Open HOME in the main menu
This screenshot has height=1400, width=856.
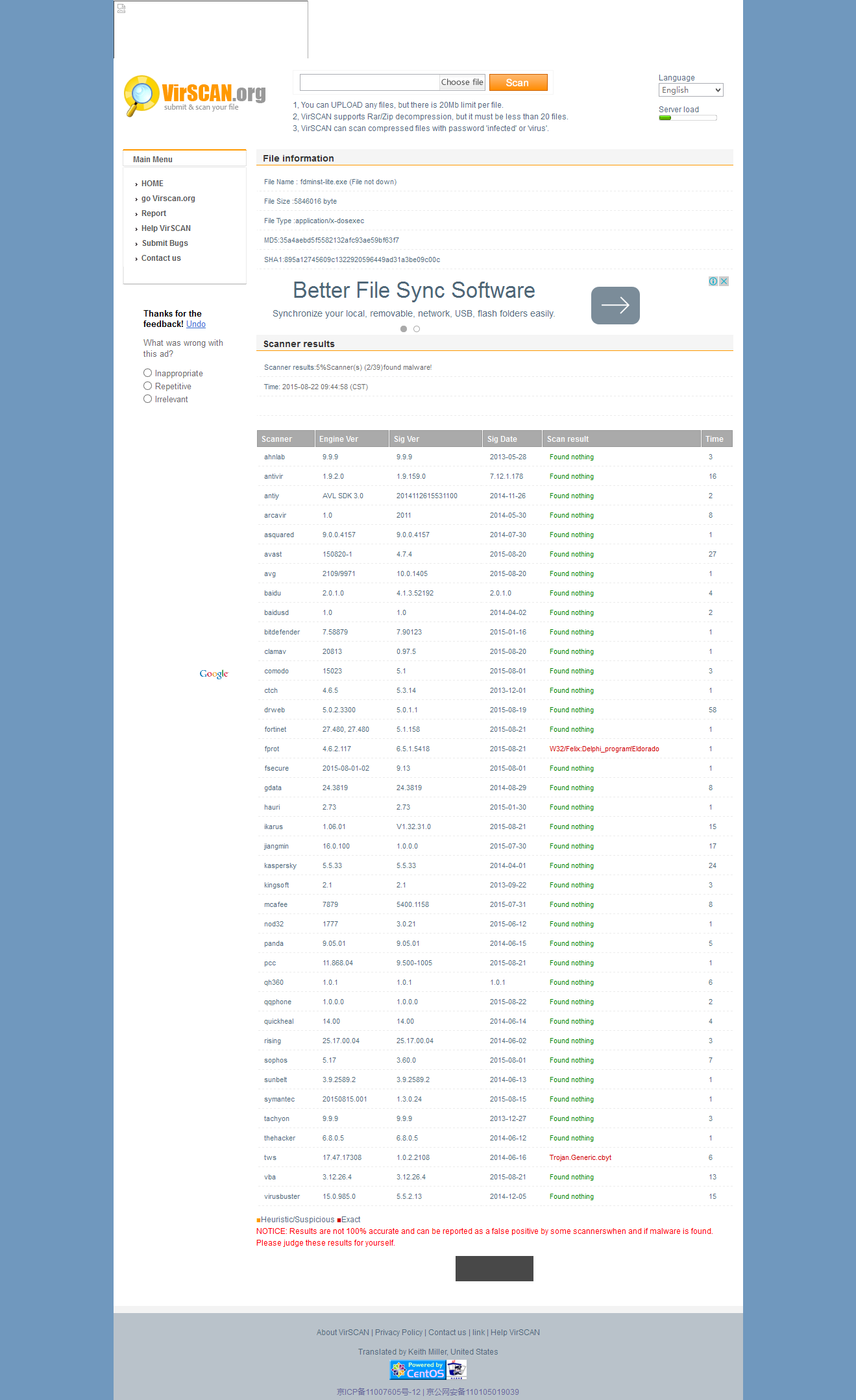(153, 184)
